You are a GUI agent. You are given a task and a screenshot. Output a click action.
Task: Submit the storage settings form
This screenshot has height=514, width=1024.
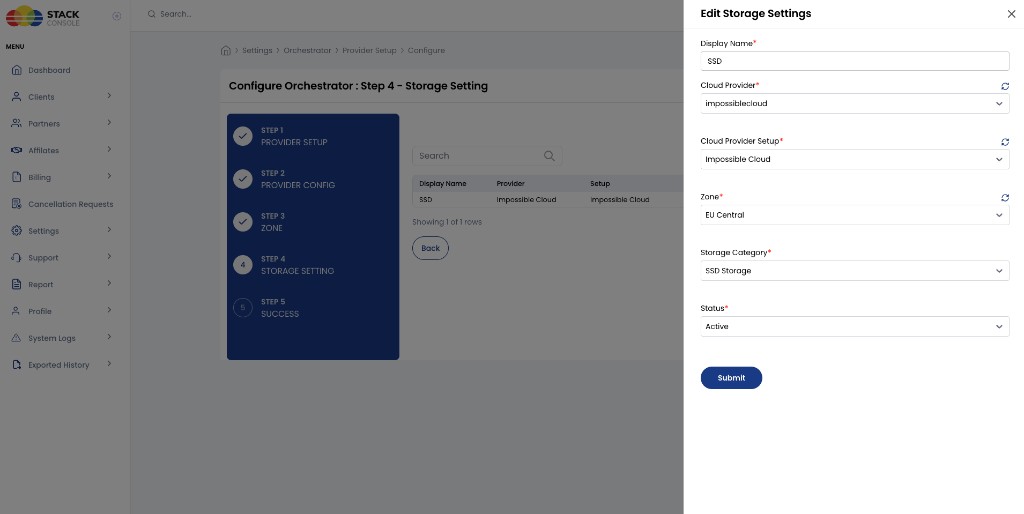[x=731, y=377]
